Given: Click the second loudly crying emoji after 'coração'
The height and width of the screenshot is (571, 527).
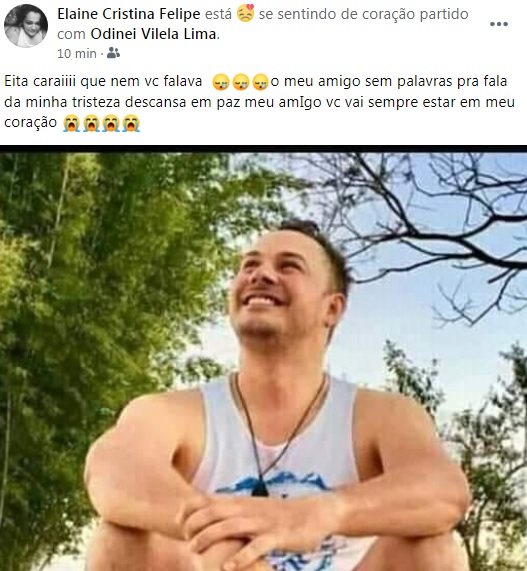Looking at the screenshot, I should (91, 123).
